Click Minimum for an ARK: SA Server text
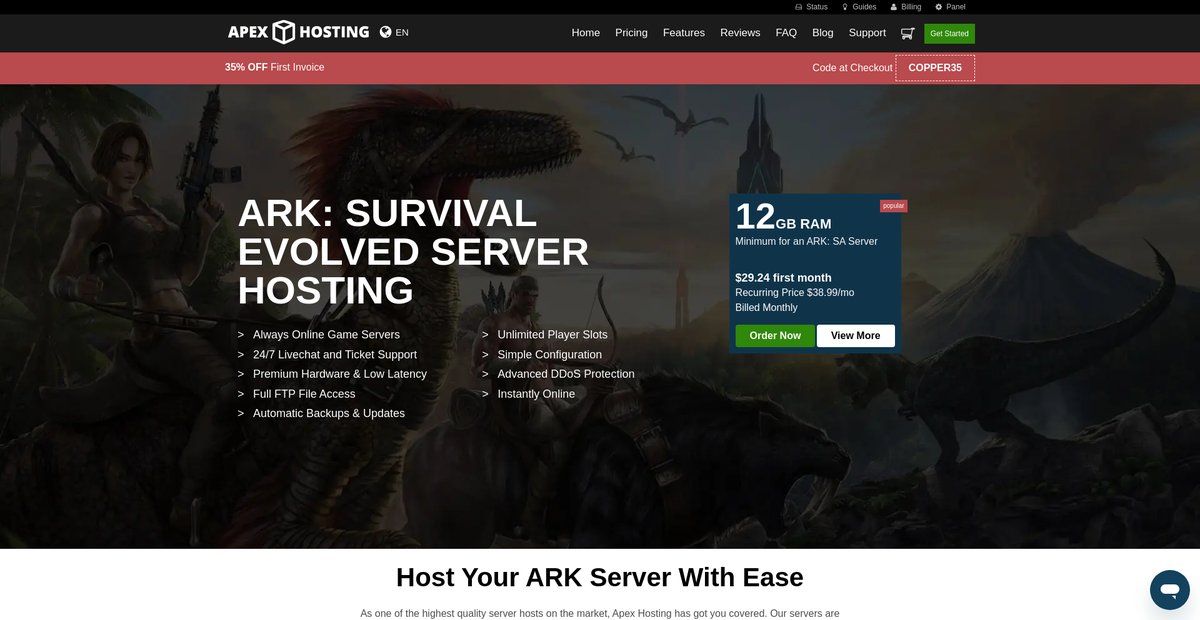1200x620 pixels. pos(806,241)
